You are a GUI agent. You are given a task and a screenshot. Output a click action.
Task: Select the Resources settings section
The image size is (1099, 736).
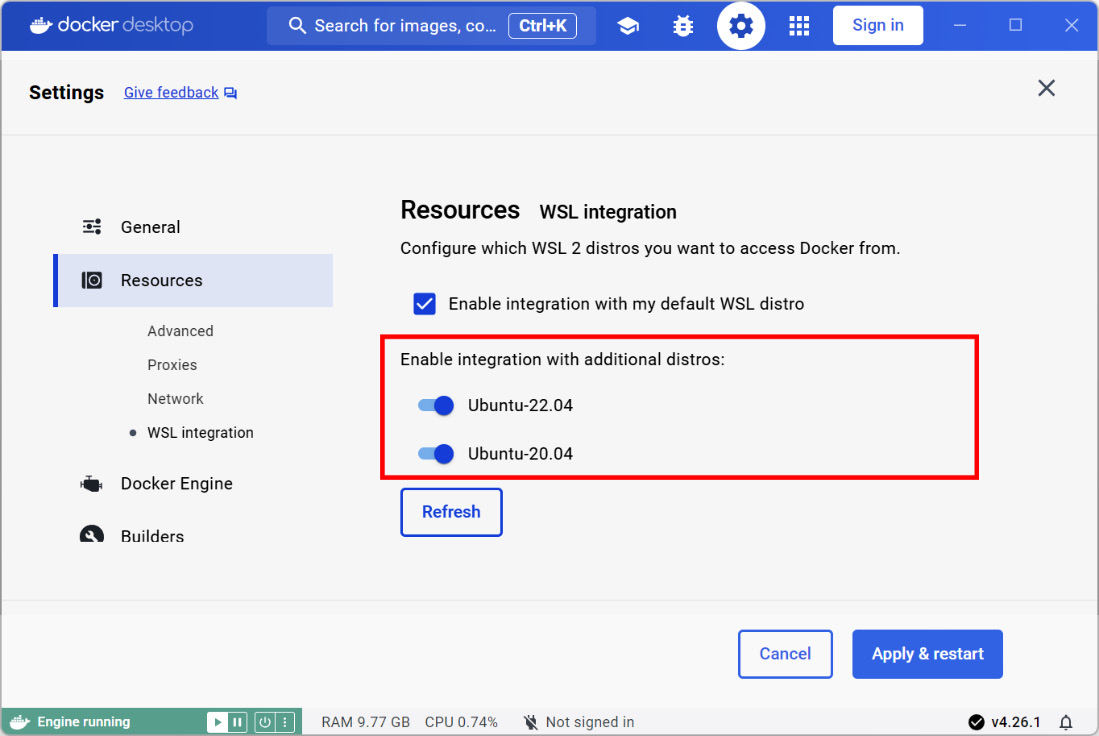click(x=194, y=280)
